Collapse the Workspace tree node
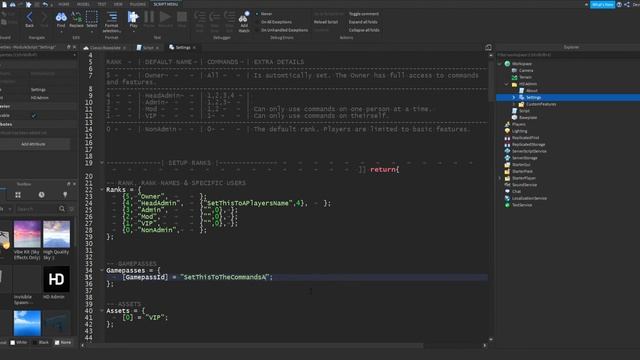Image resolution: width=640 pixels, height=360 pixels. (500, 64)
